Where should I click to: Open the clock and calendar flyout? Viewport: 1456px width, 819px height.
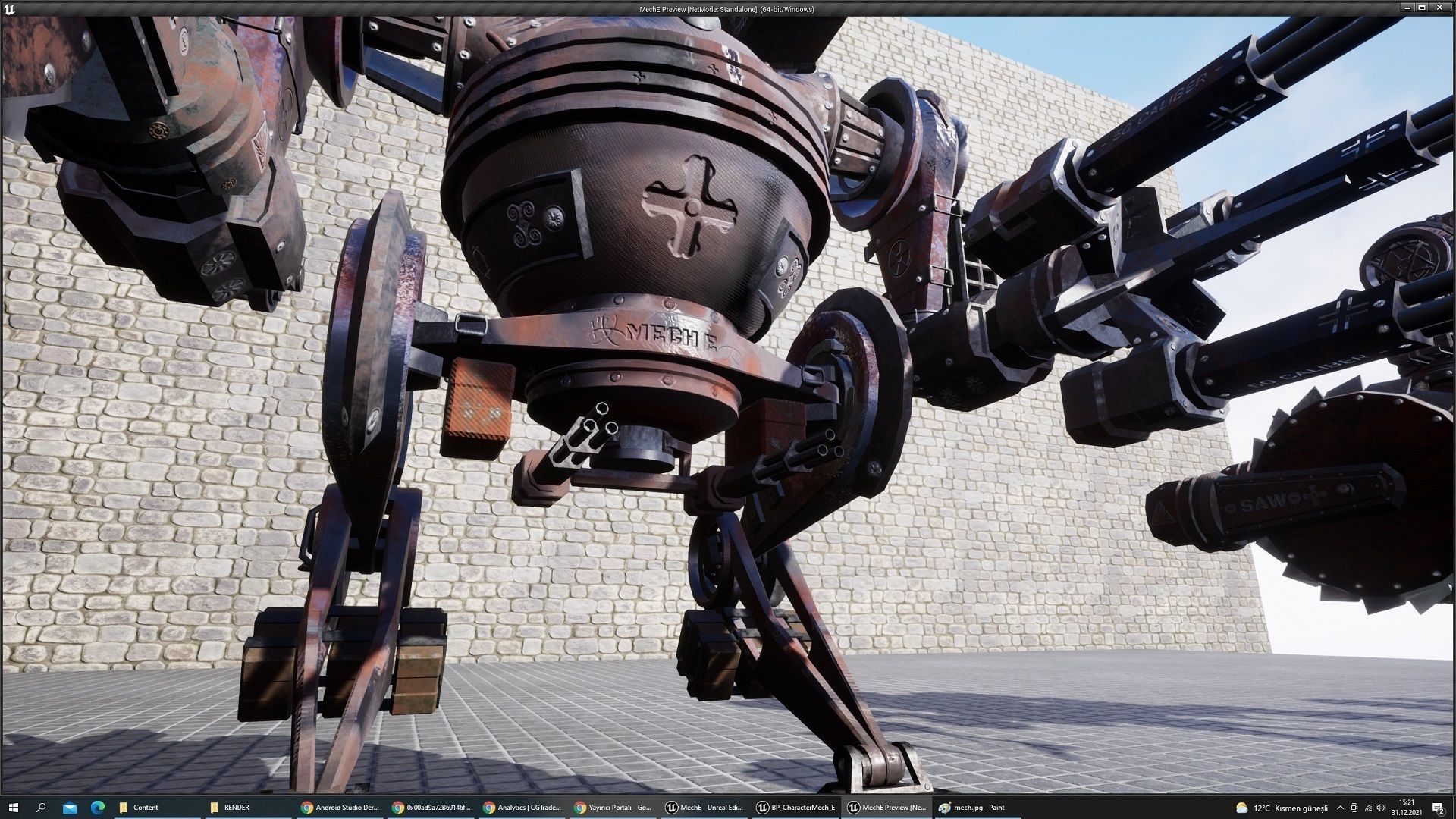1407,807
